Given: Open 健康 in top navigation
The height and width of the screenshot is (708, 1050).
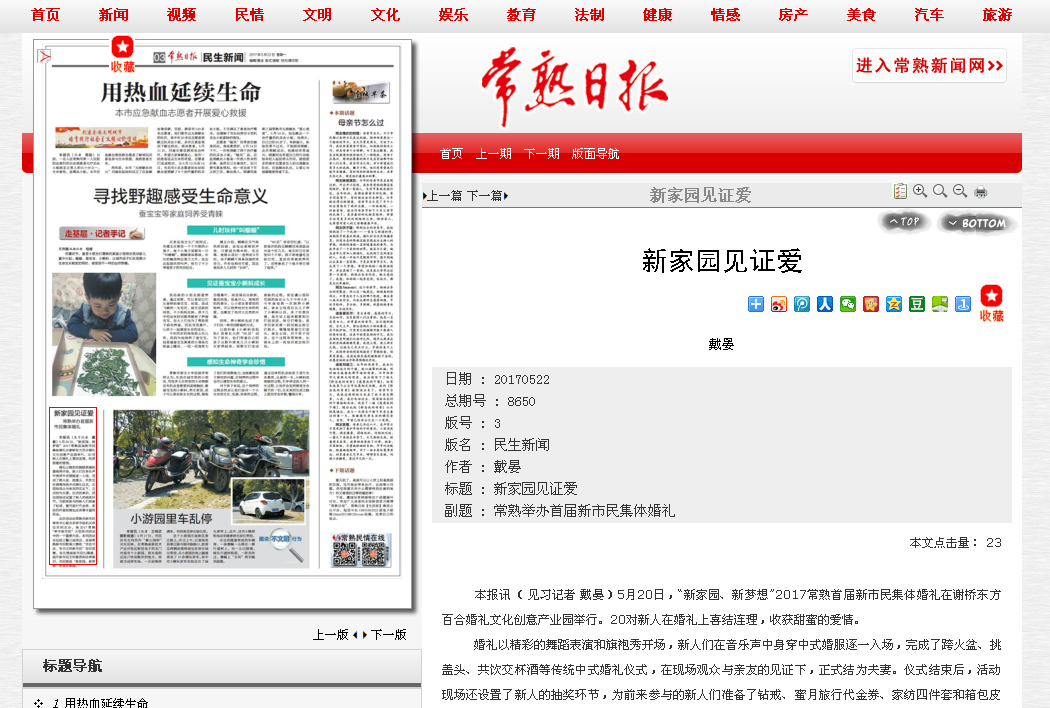Looking at the screenshot, I should point(657,15).
